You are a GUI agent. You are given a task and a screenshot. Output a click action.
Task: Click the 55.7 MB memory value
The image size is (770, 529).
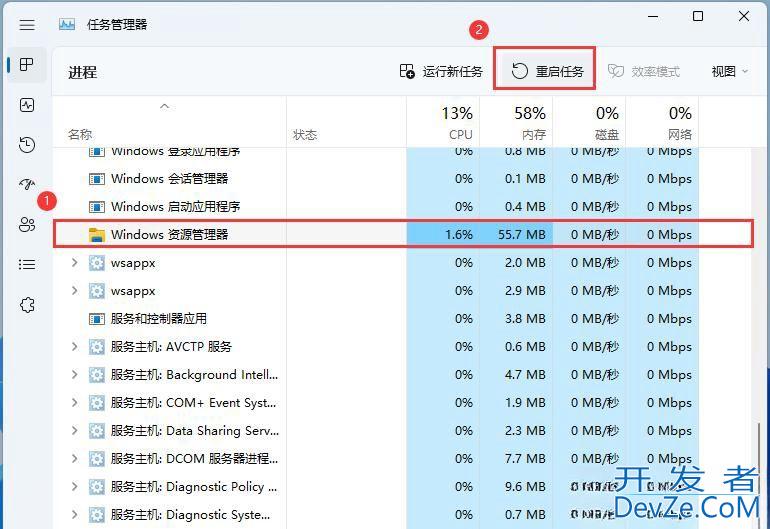pyautogui.click(x=522, y=235)
